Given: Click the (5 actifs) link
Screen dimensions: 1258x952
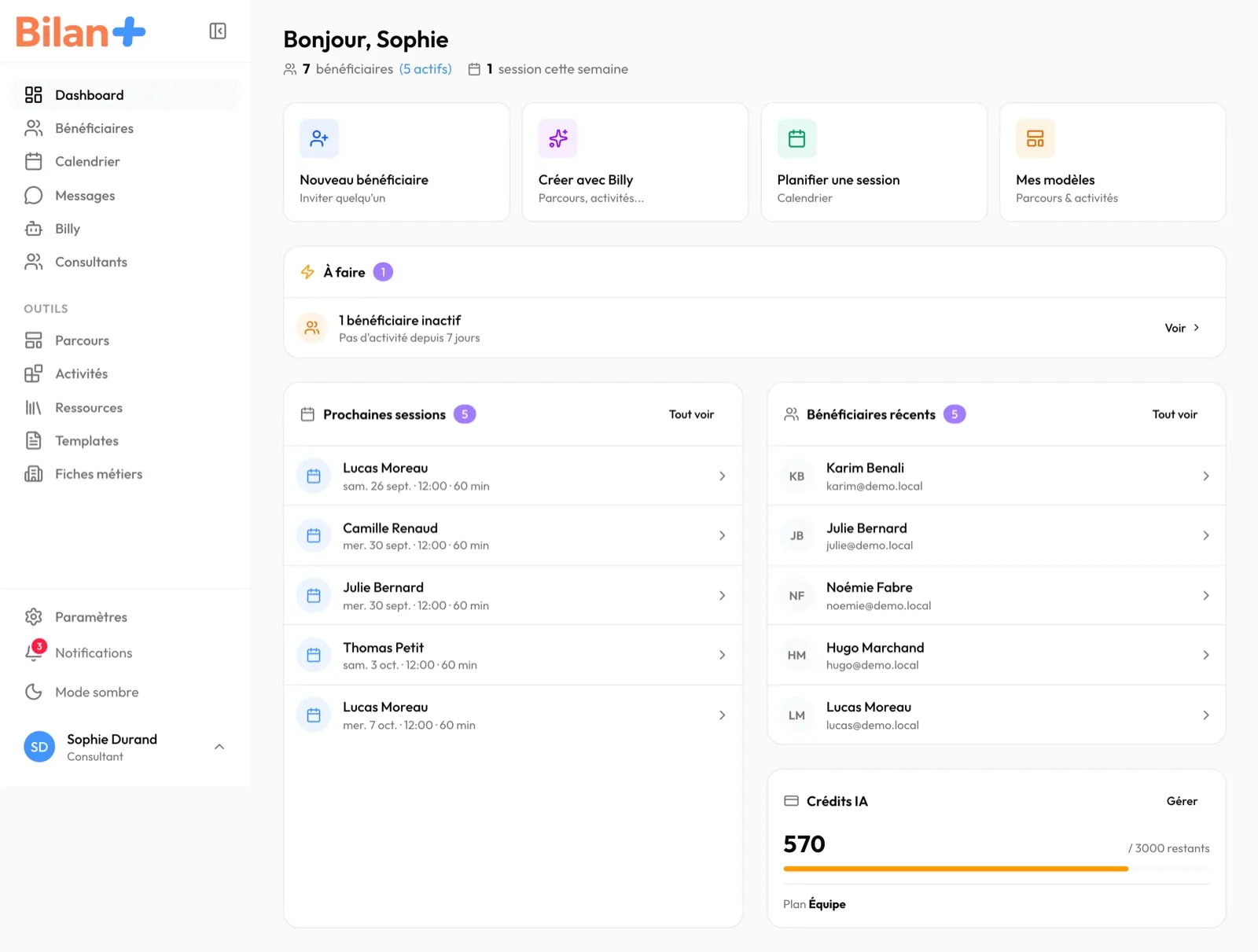Looking at the screenshot, I should coord(425,69).
